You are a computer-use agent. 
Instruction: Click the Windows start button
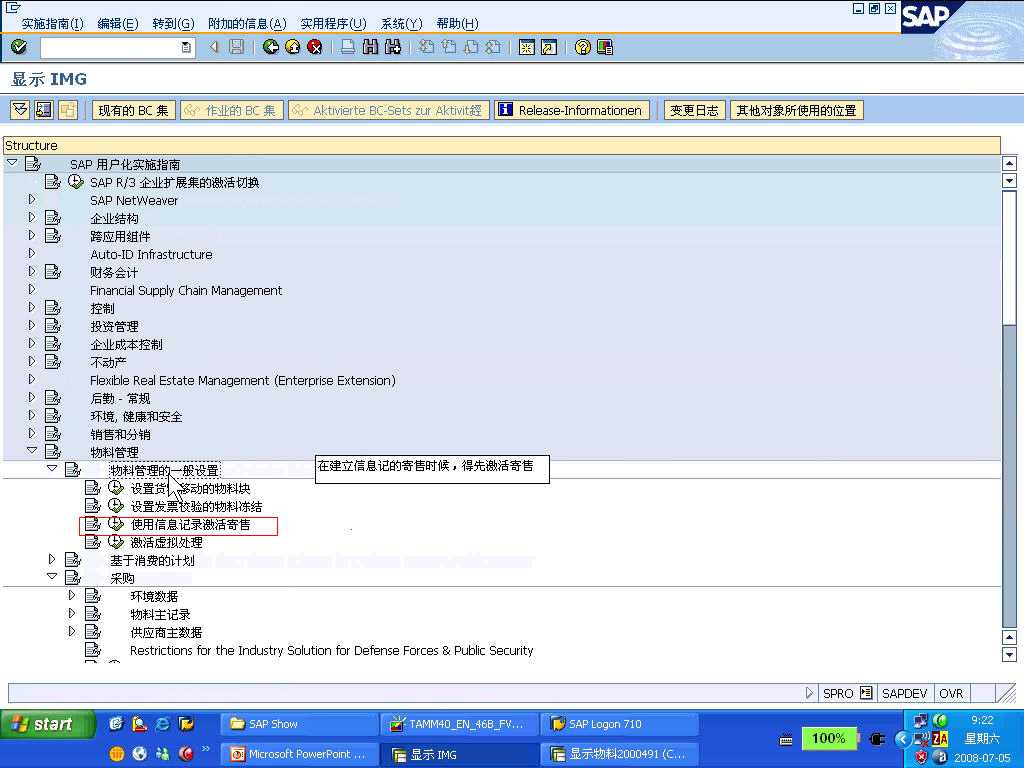coord(47,724)
